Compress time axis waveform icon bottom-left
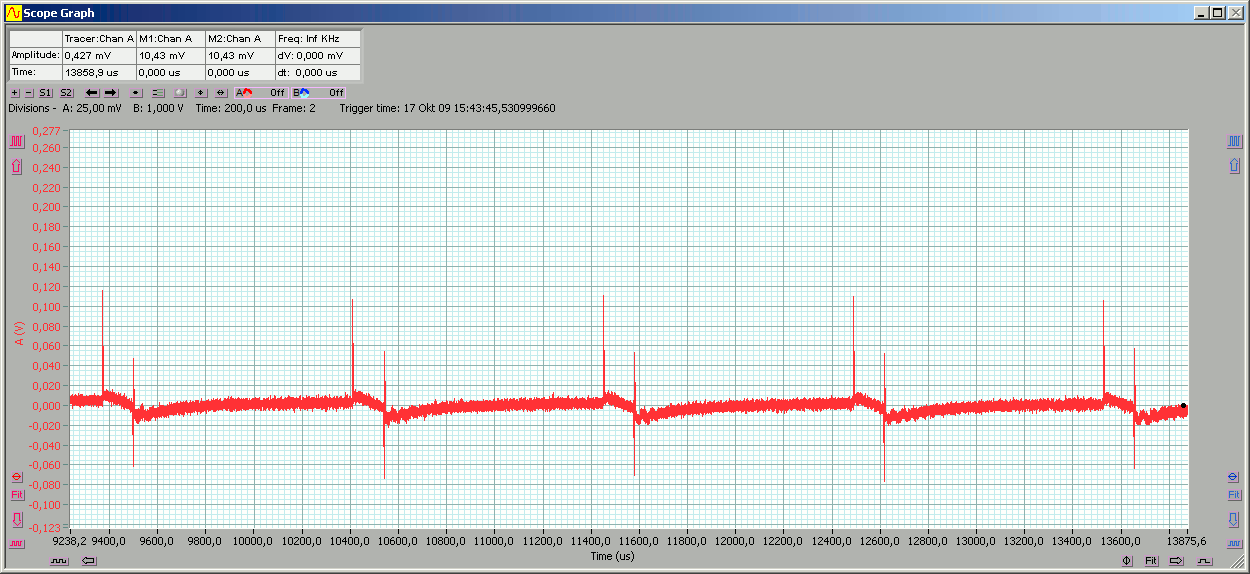This screenshot has width=1250, height=574. coord(59,561)
